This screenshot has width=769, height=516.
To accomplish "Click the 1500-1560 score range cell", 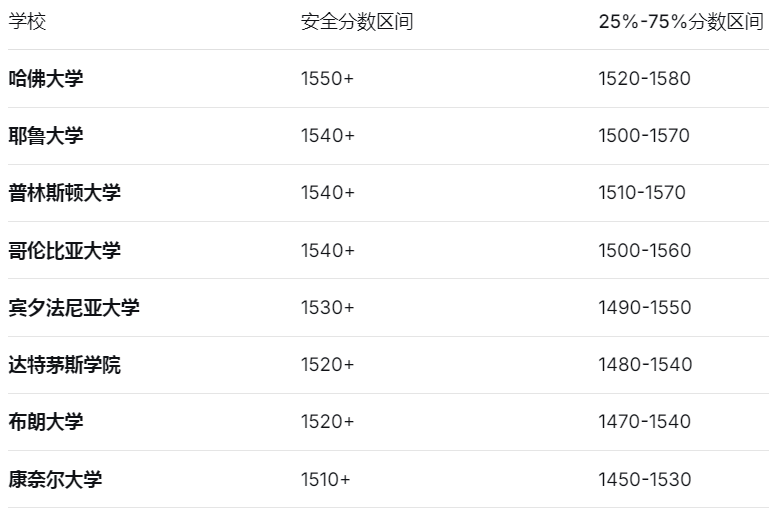I will click(644, 250).
